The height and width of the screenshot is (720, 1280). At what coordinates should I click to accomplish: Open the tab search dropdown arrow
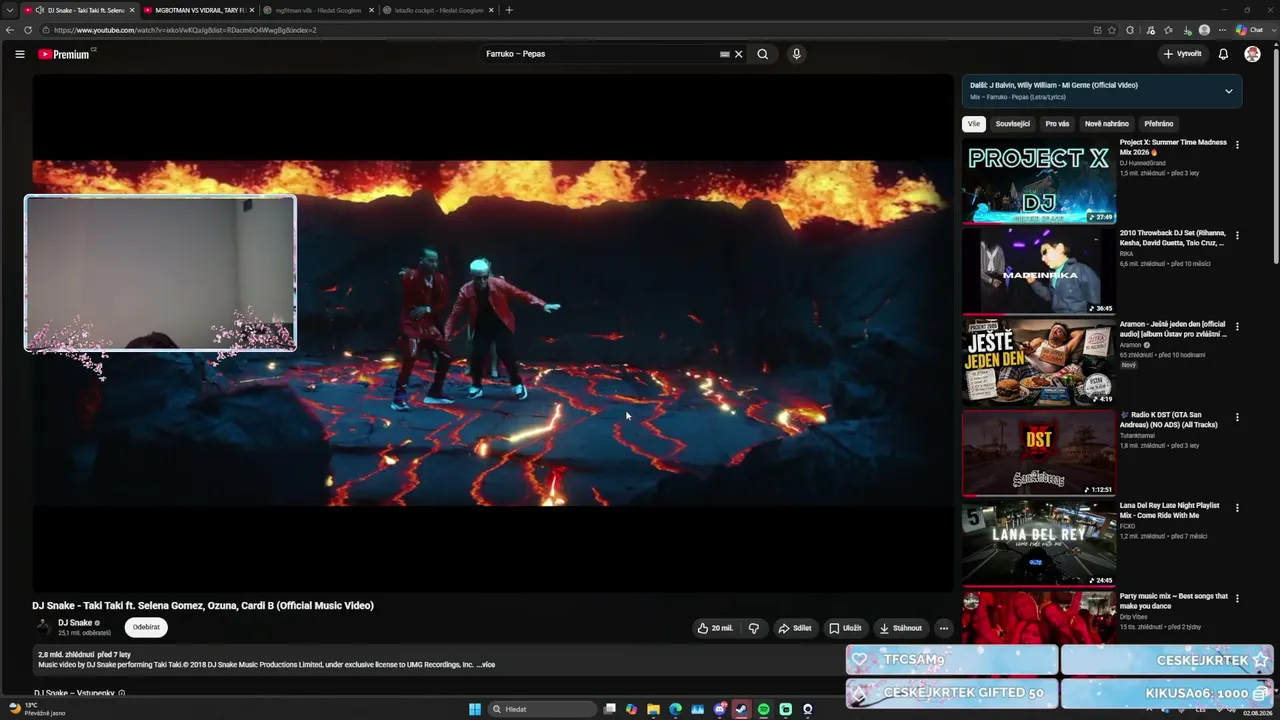(x=9, y=10)
